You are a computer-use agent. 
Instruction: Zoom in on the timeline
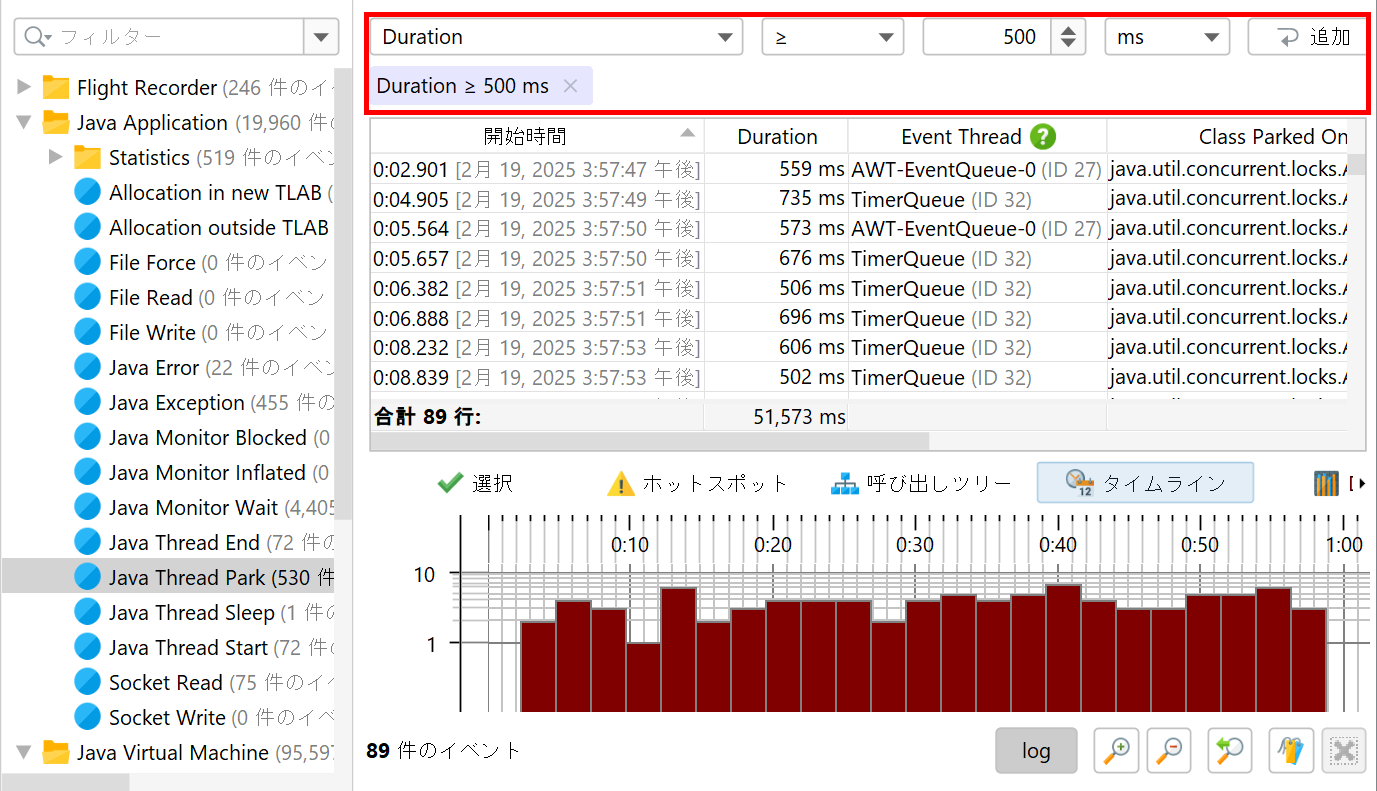(x=1116, y=751)
